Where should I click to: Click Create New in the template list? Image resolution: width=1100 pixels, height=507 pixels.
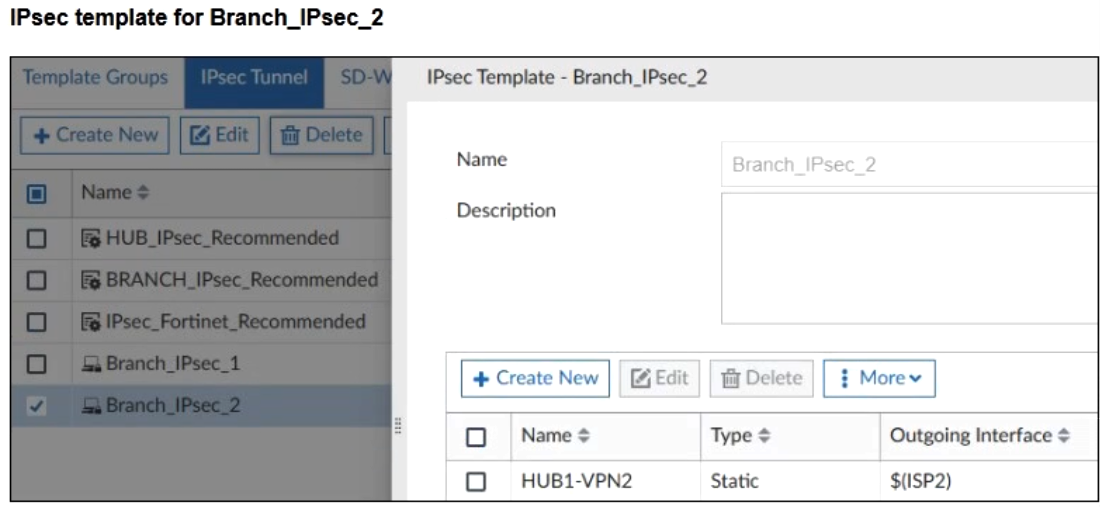click(x=96, y=135)
